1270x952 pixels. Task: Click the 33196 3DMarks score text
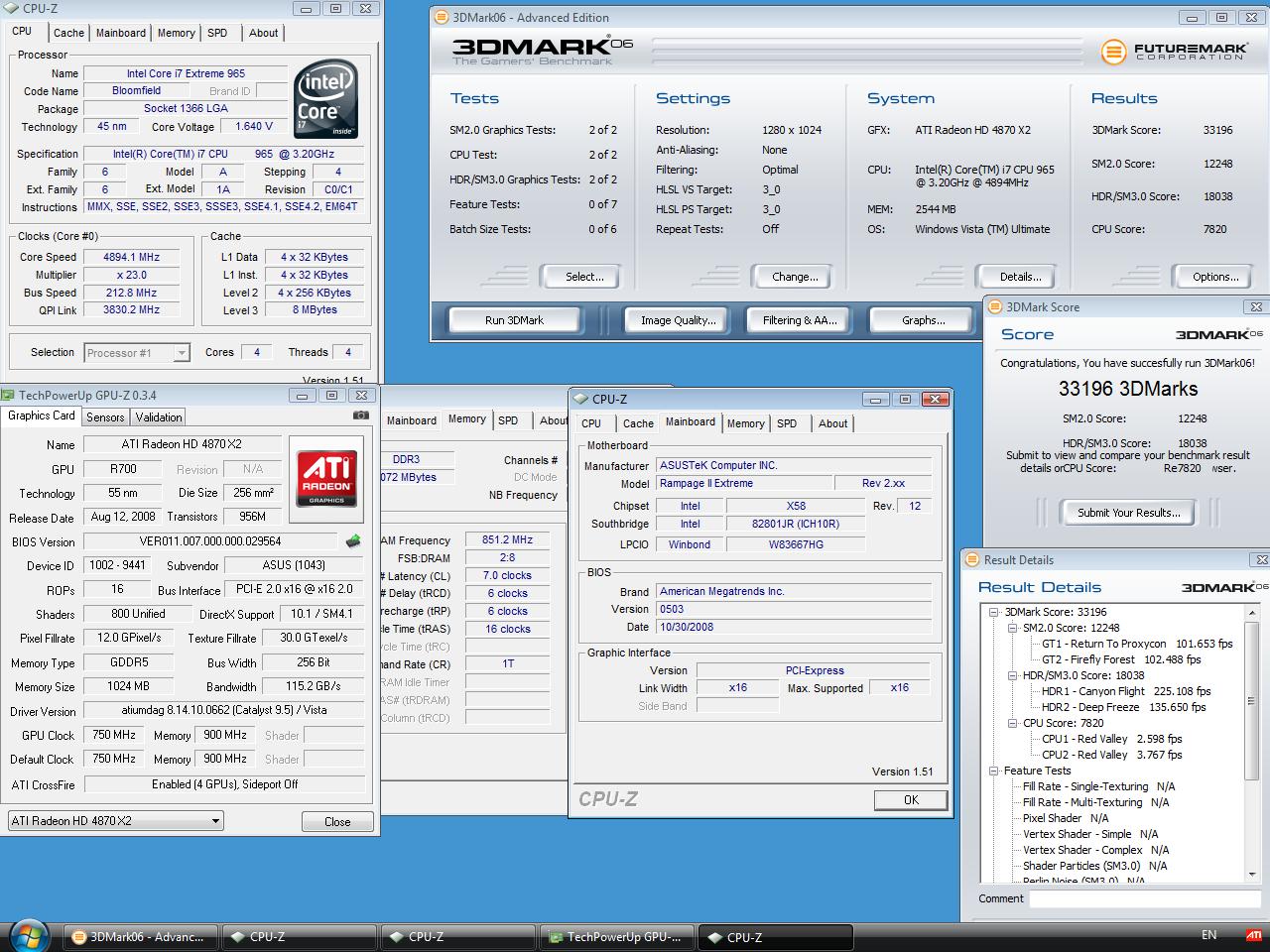(1128, 389)
